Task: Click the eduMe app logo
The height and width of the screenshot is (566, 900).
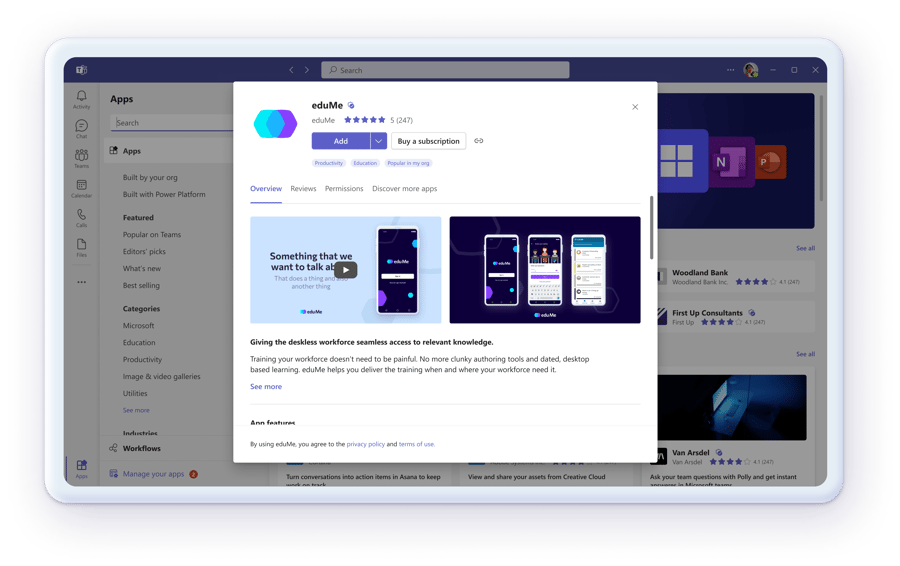Action: coord(276,123)
